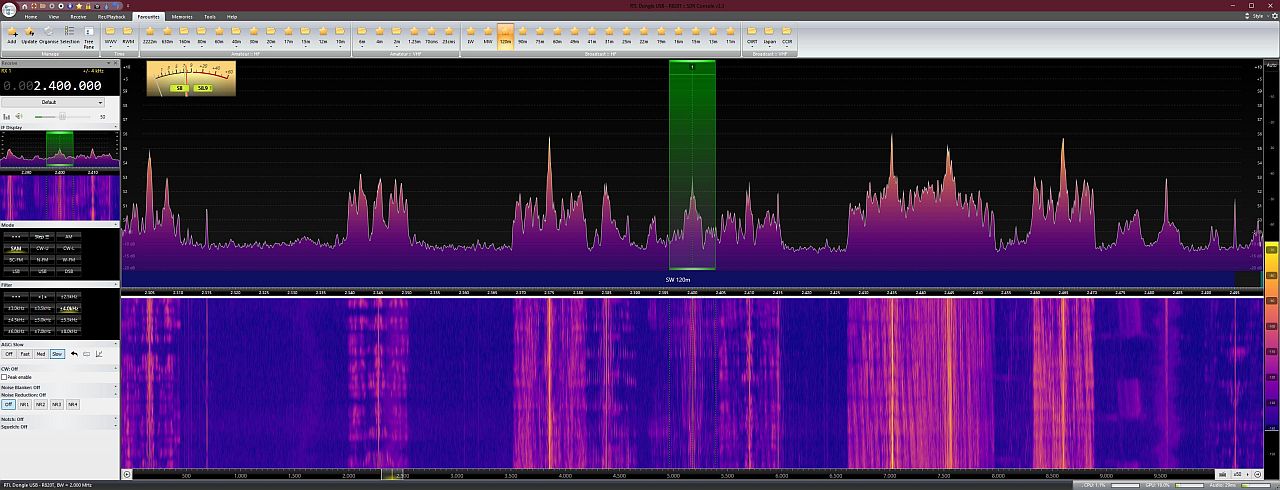Set AGC speed to Fast
This screenshot has width=1280, height=490.
(x=24, y=353)
